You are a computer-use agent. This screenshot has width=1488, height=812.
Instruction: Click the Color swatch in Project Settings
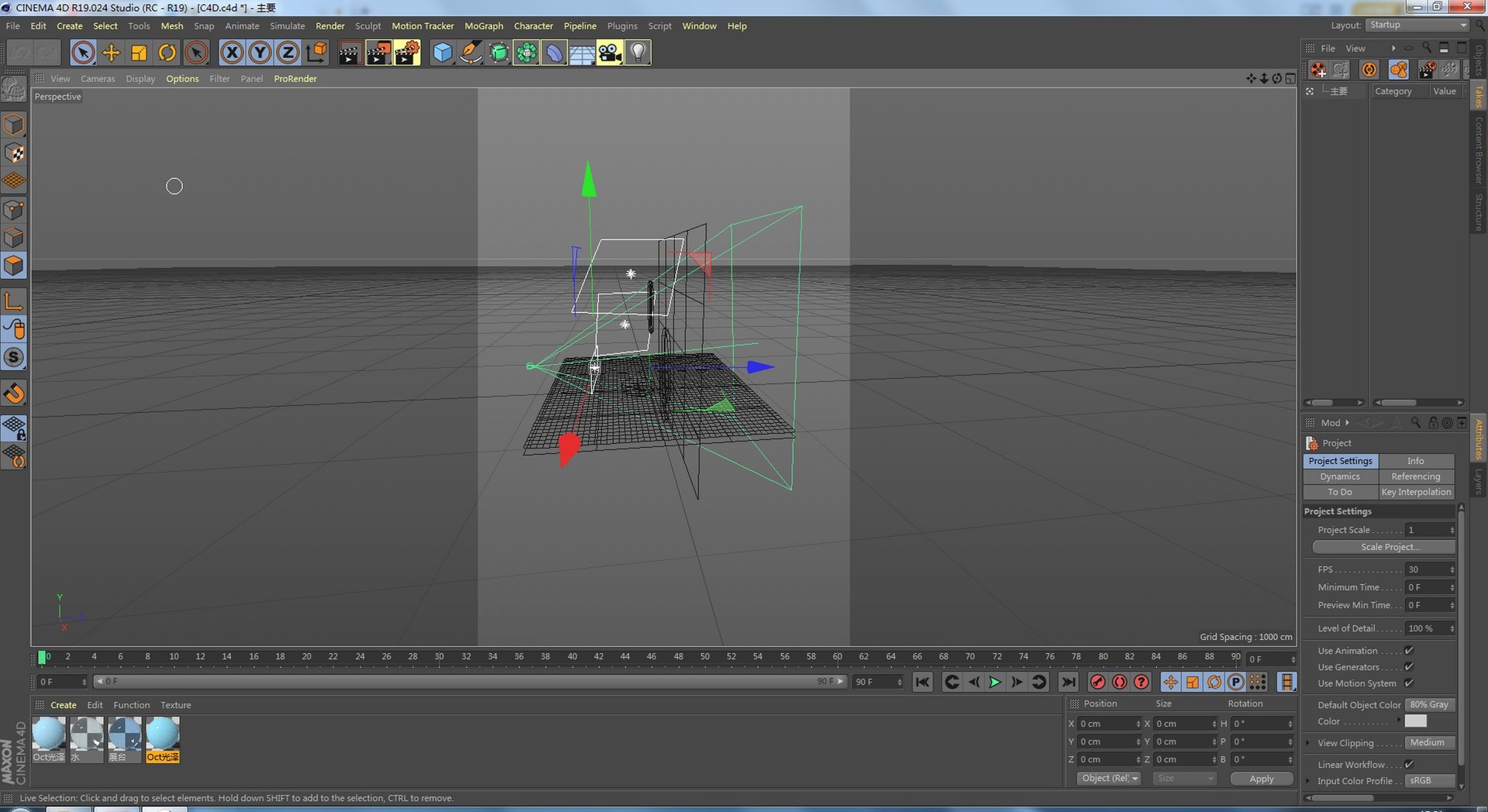(x=1415, y=721)
